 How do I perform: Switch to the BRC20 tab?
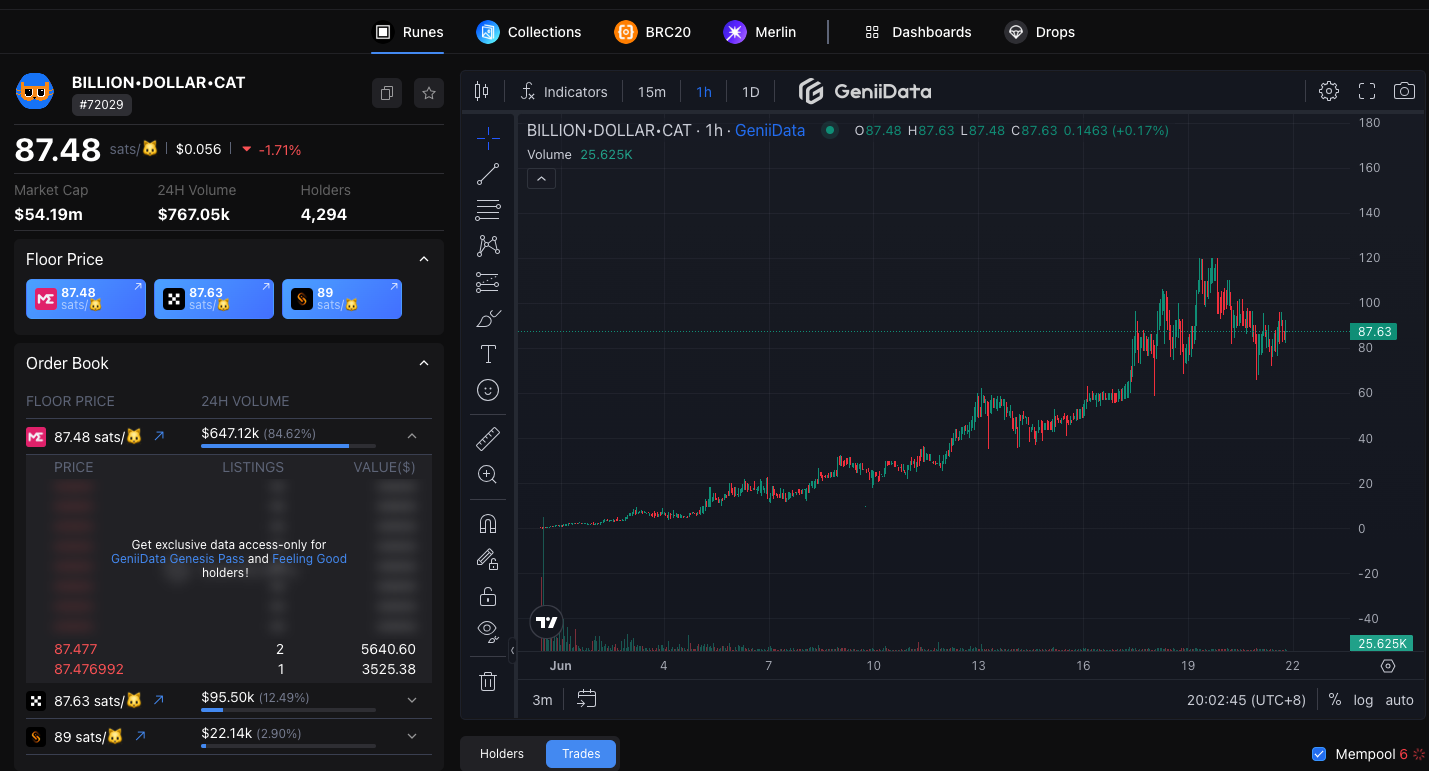653,31
